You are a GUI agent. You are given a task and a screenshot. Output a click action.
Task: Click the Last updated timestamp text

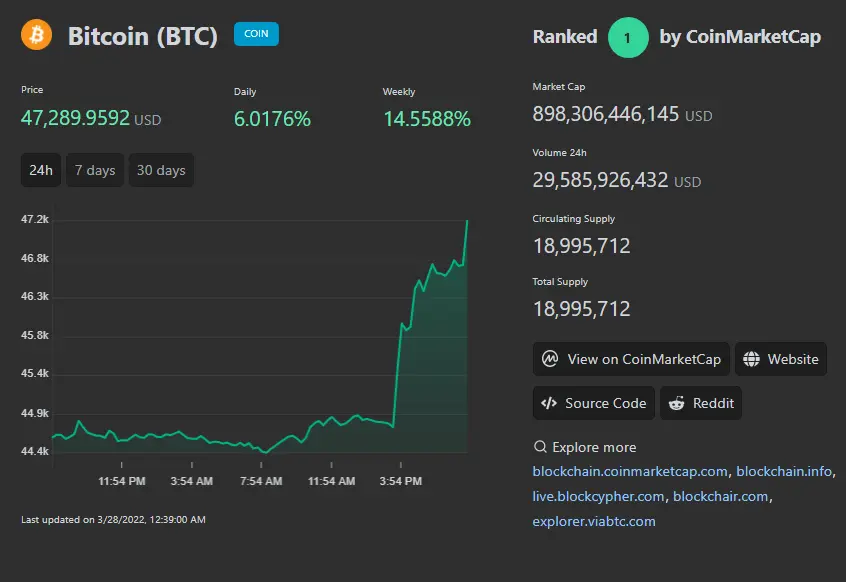point(113,519)
